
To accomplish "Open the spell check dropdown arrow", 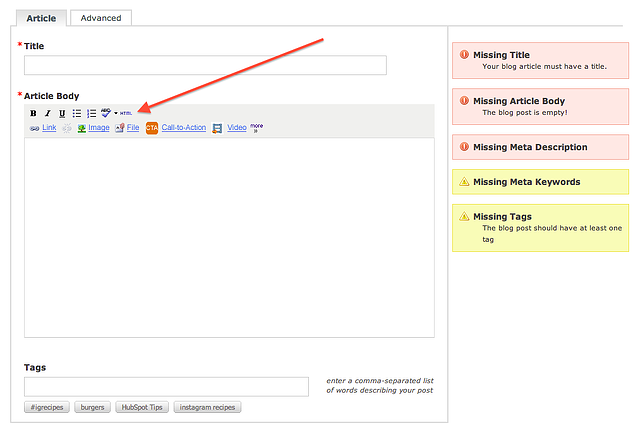I will coord(116,113).
